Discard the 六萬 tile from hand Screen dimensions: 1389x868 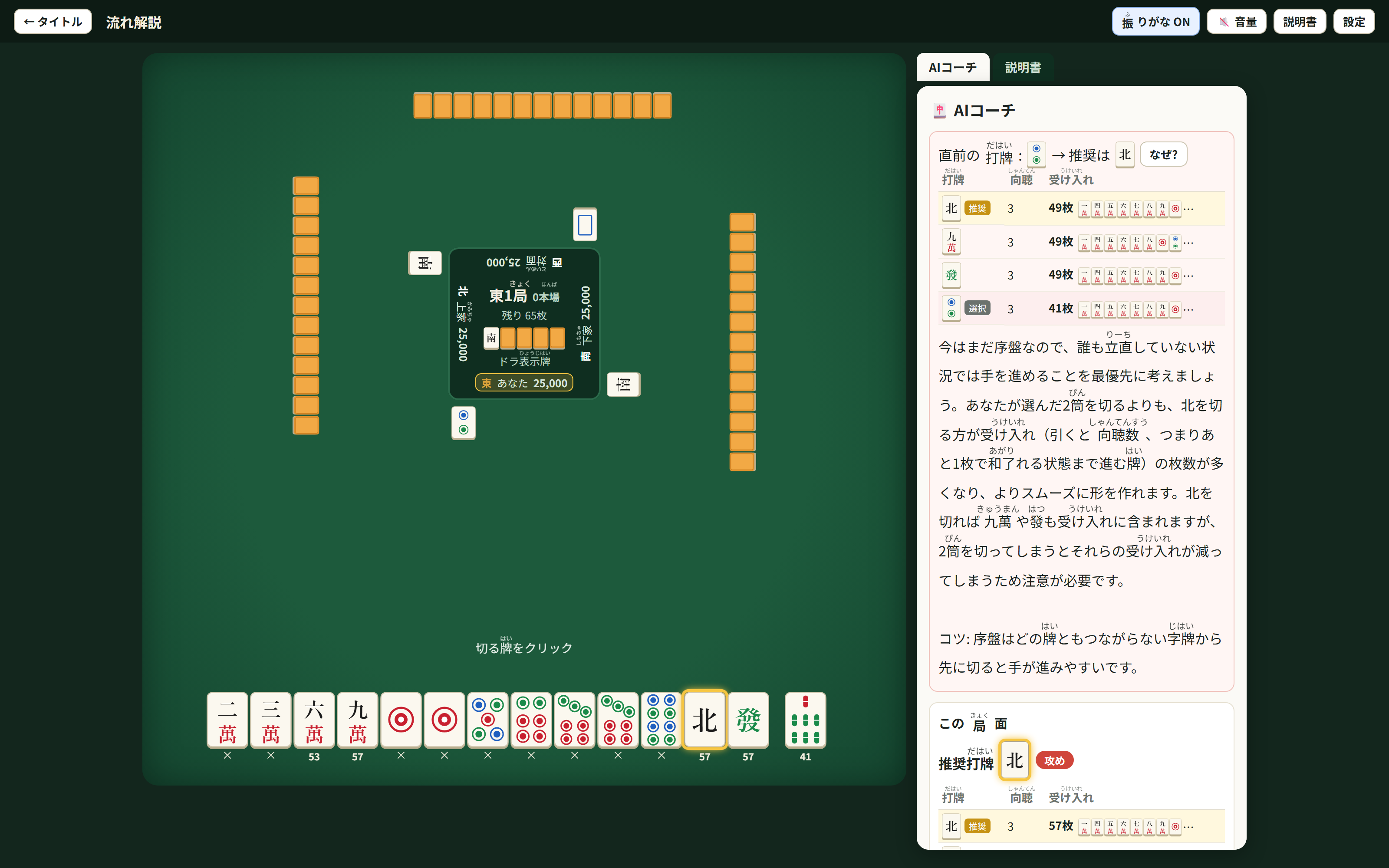[x=314, y=720]
